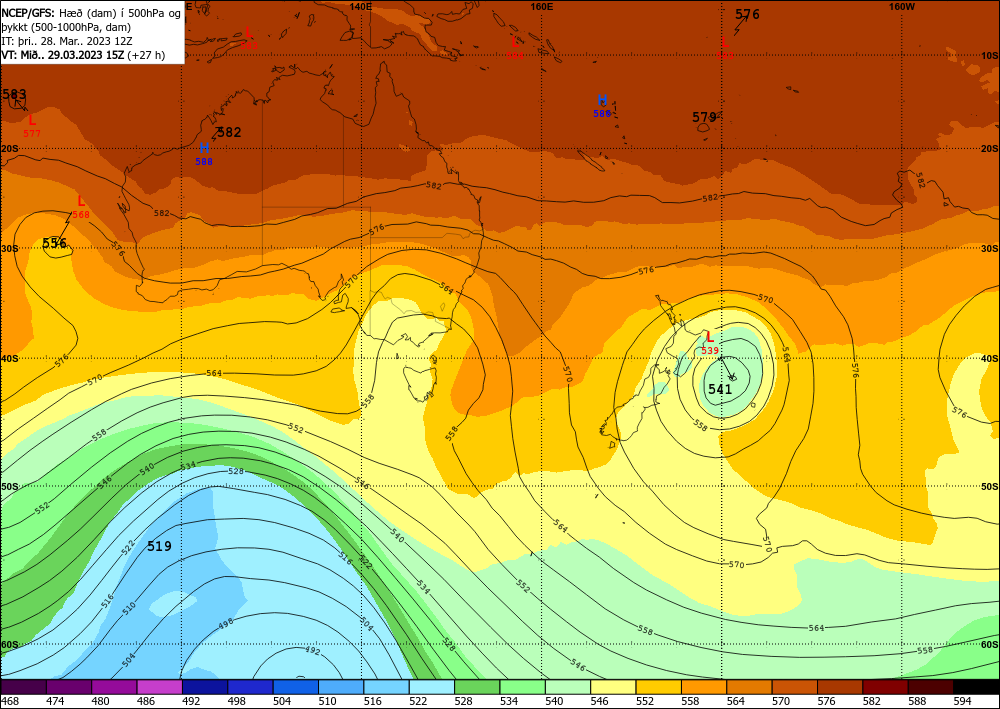
Task: Click the 474–480 purple legend swatch
Action: 69,687
